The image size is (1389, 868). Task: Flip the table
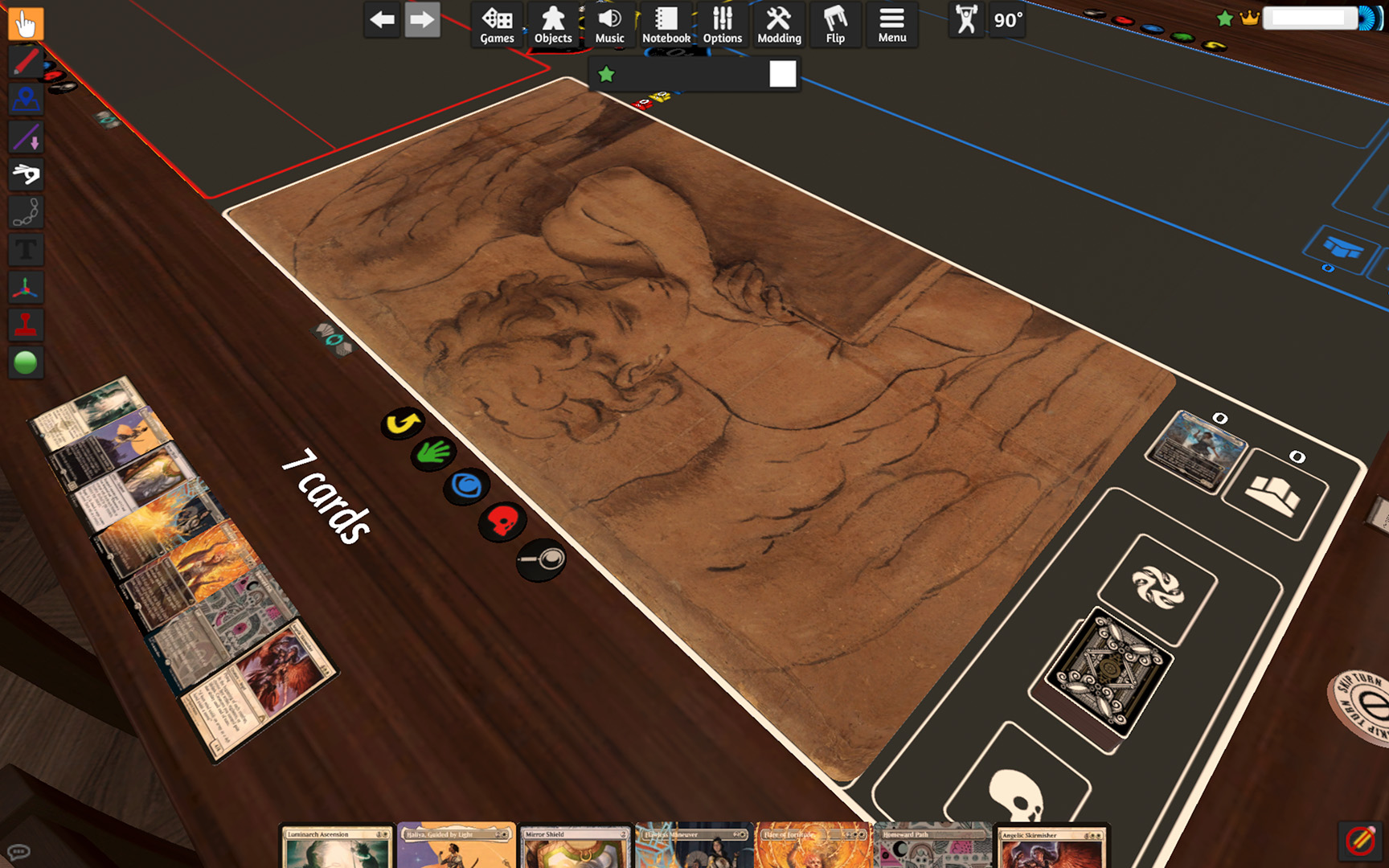point(835,24)
